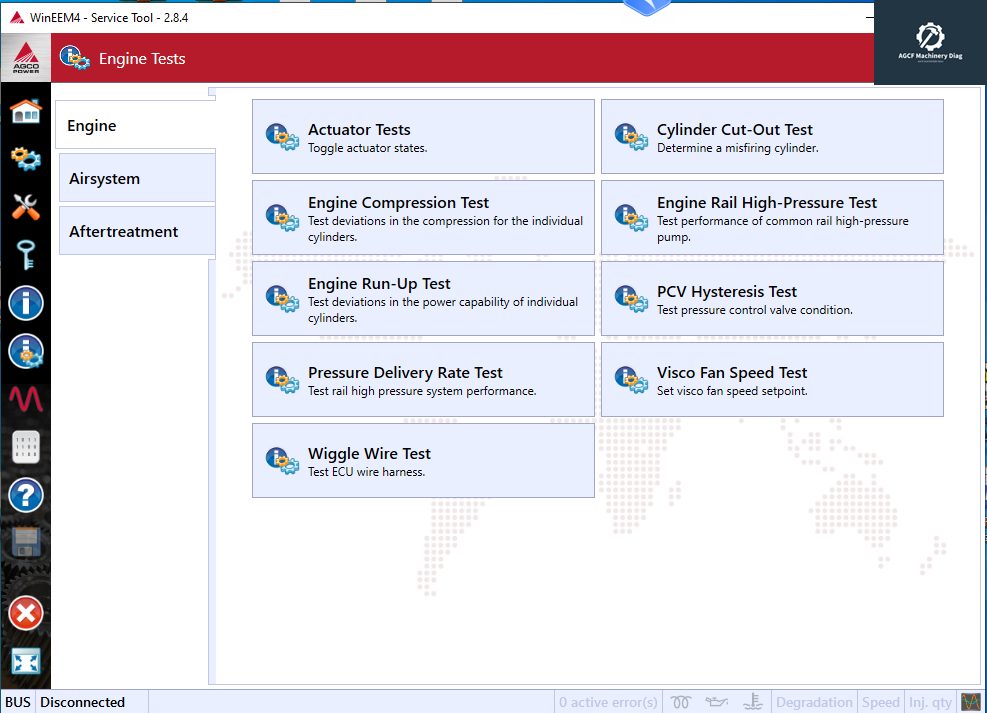Click the key icon in sidebar

pyautogui.click(x=26, y=255)
